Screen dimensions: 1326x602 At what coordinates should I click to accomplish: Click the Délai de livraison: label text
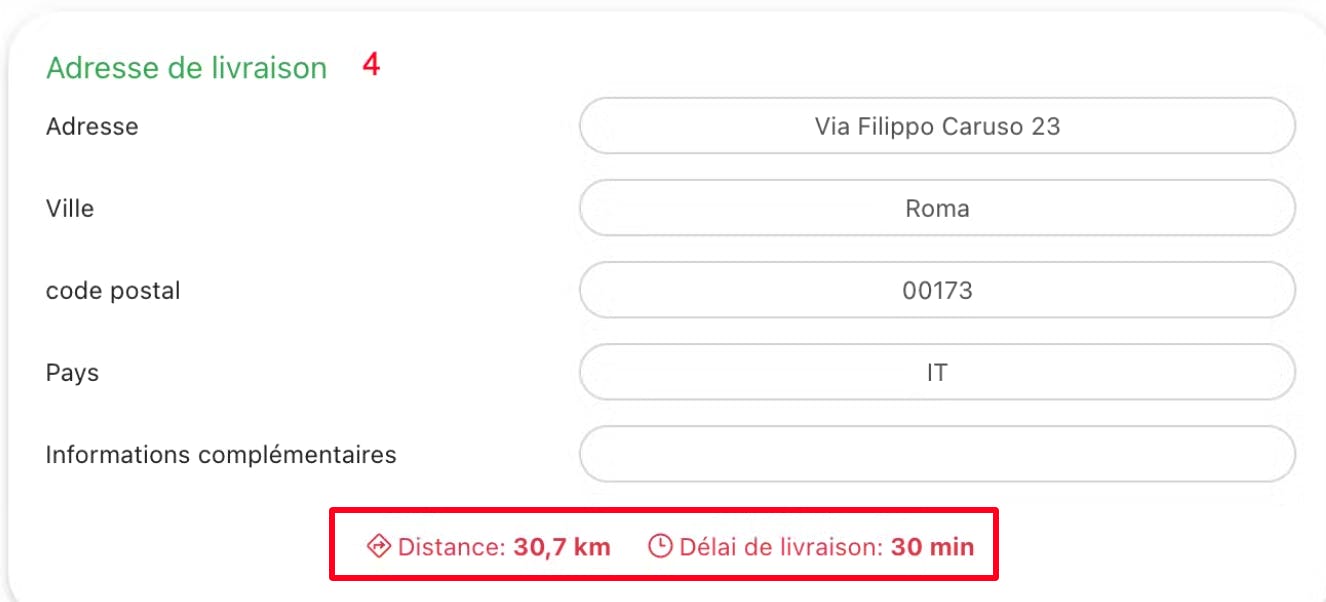coord(781,547)
